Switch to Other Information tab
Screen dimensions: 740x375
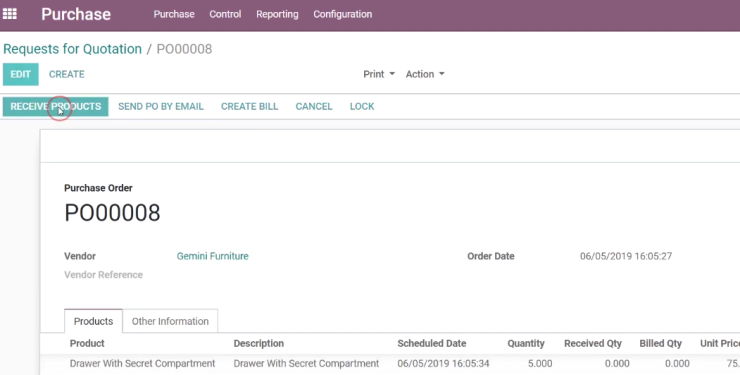[170, 321]
